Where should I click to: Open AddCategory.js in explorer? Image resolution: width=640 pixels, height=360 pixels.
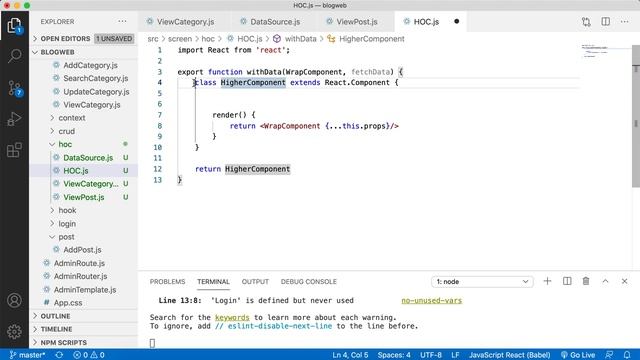click(90, 65)
